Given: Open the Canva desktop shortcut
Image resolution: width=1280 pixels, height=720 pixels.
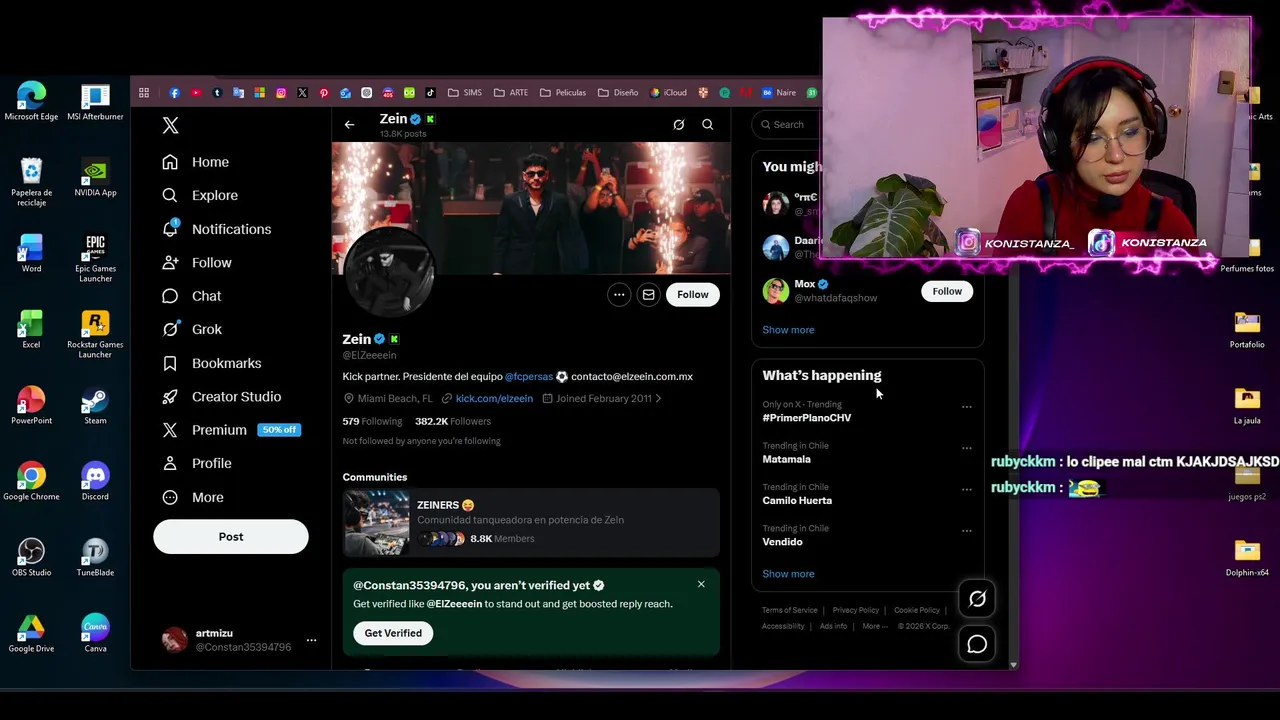Looking at the screenshot, I should coord(95,633).
